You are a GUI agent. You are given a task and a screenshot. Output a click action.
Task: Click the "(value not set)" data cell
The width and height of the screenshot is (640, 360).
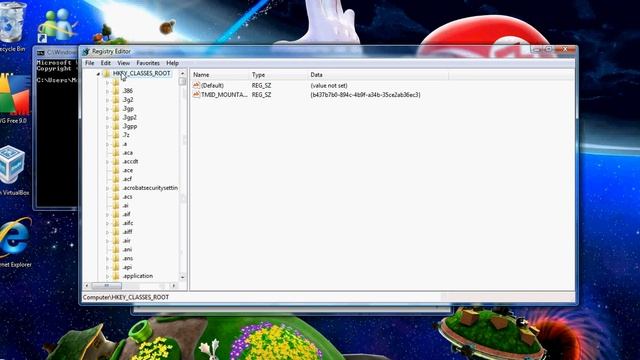(x=329, y=85)
